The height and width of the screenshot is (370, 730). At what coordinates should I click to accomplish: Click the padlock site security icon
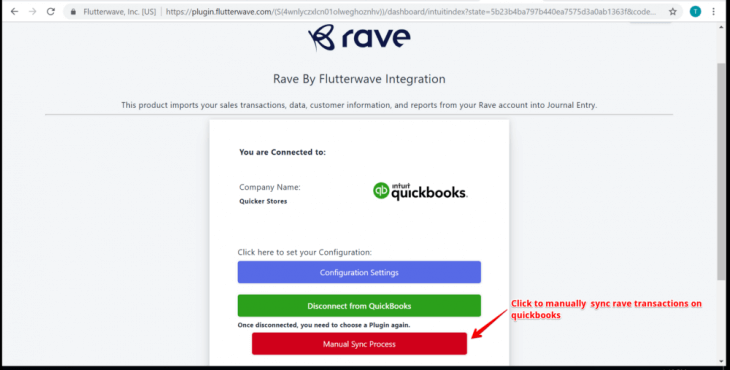click(73, 12)
